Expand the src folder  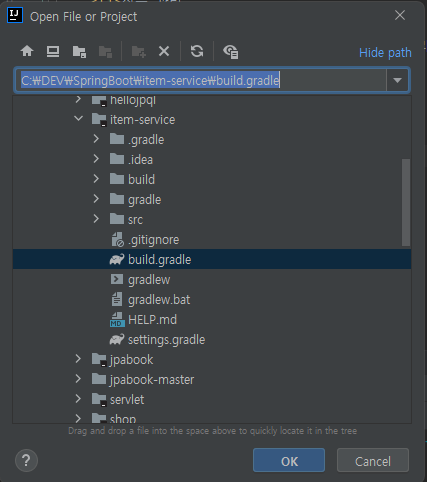pos(96,219)
